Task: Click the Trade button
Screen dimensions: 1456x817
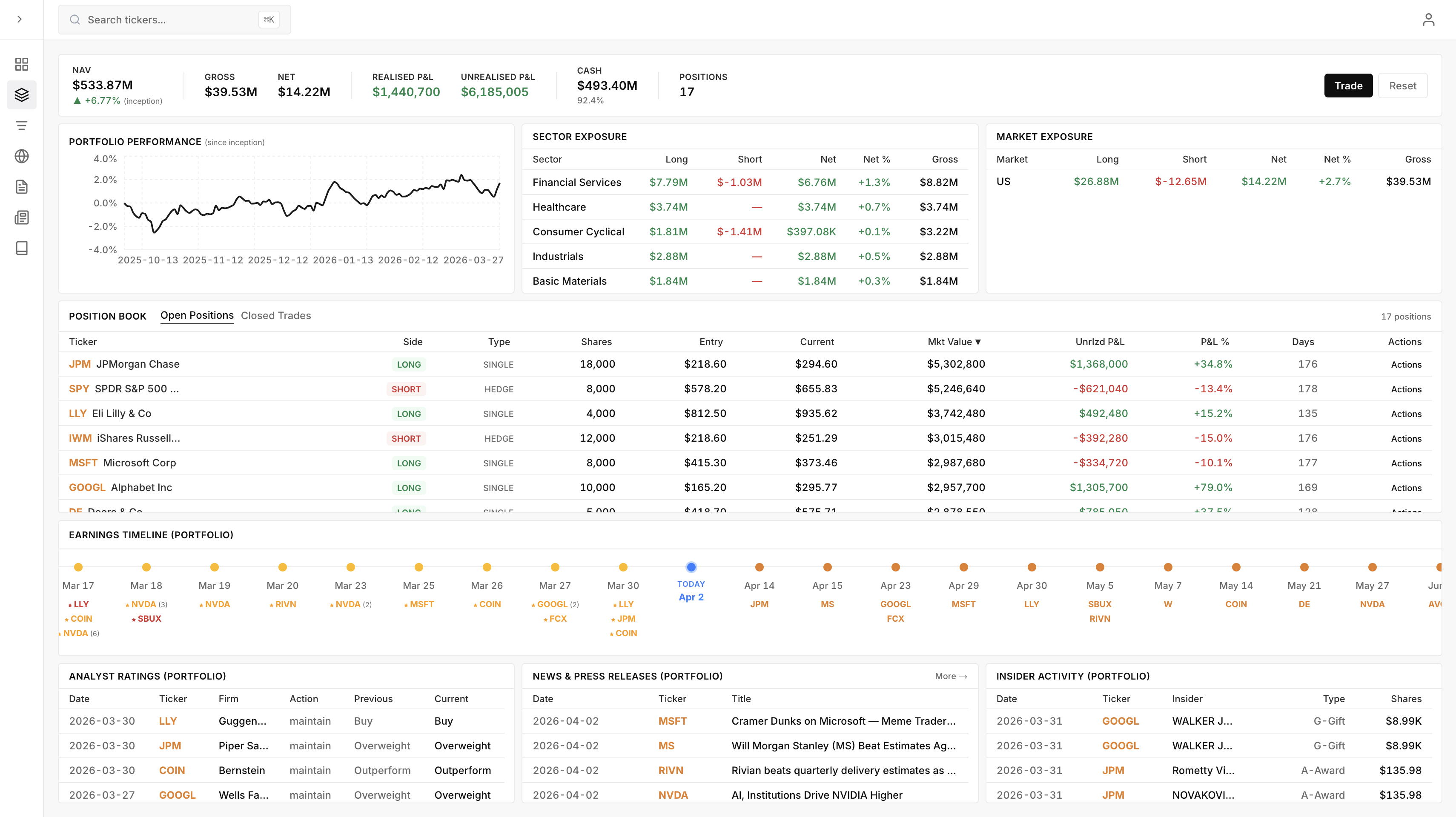Action: pos(1348,85)
